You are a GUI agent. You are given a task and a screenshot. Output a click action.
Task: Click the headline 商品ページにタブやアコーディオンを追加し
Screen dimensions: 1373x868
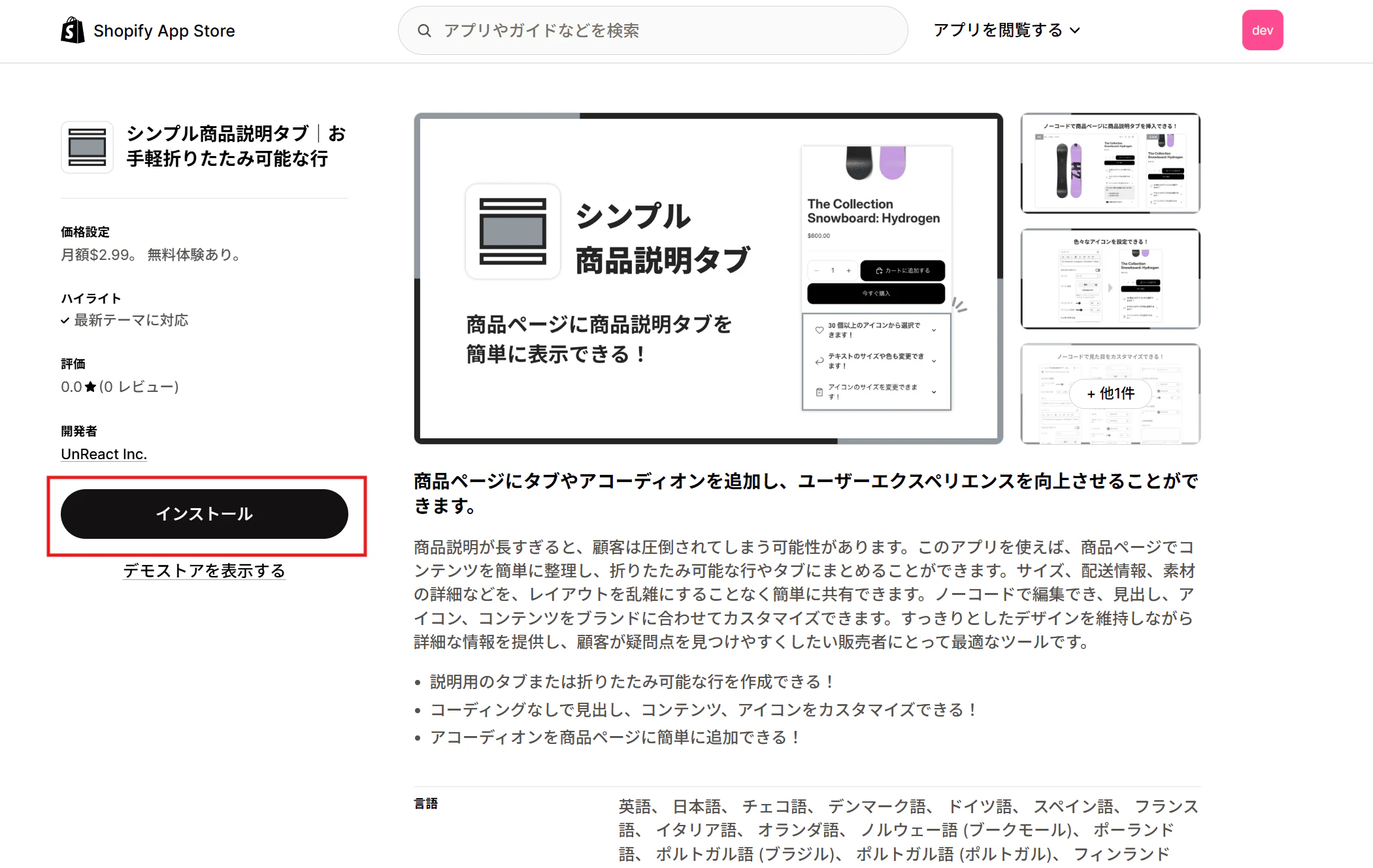pos(806,494)
